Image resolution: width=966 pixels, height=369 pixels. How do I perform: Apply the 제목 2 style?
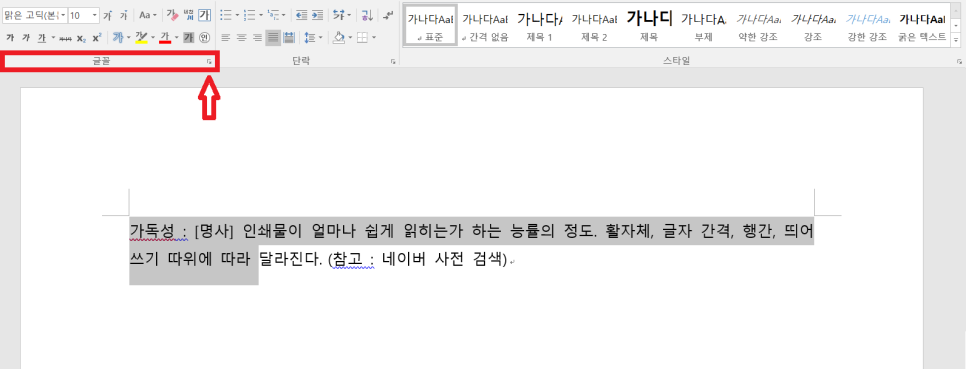(x=594, y=25)
